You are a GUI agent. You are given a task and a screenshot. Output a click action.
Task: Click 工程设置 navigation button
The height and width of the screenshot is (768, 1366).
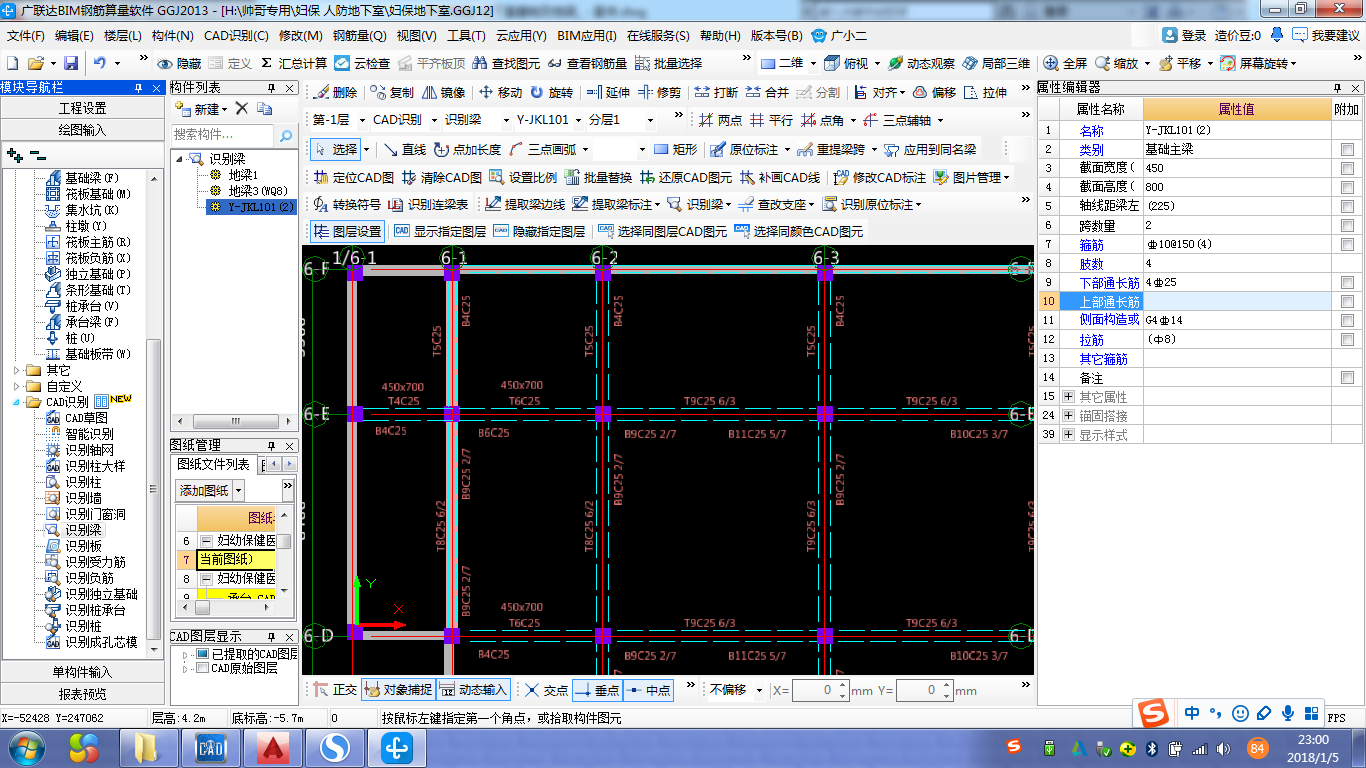click(x=82, y=108)
